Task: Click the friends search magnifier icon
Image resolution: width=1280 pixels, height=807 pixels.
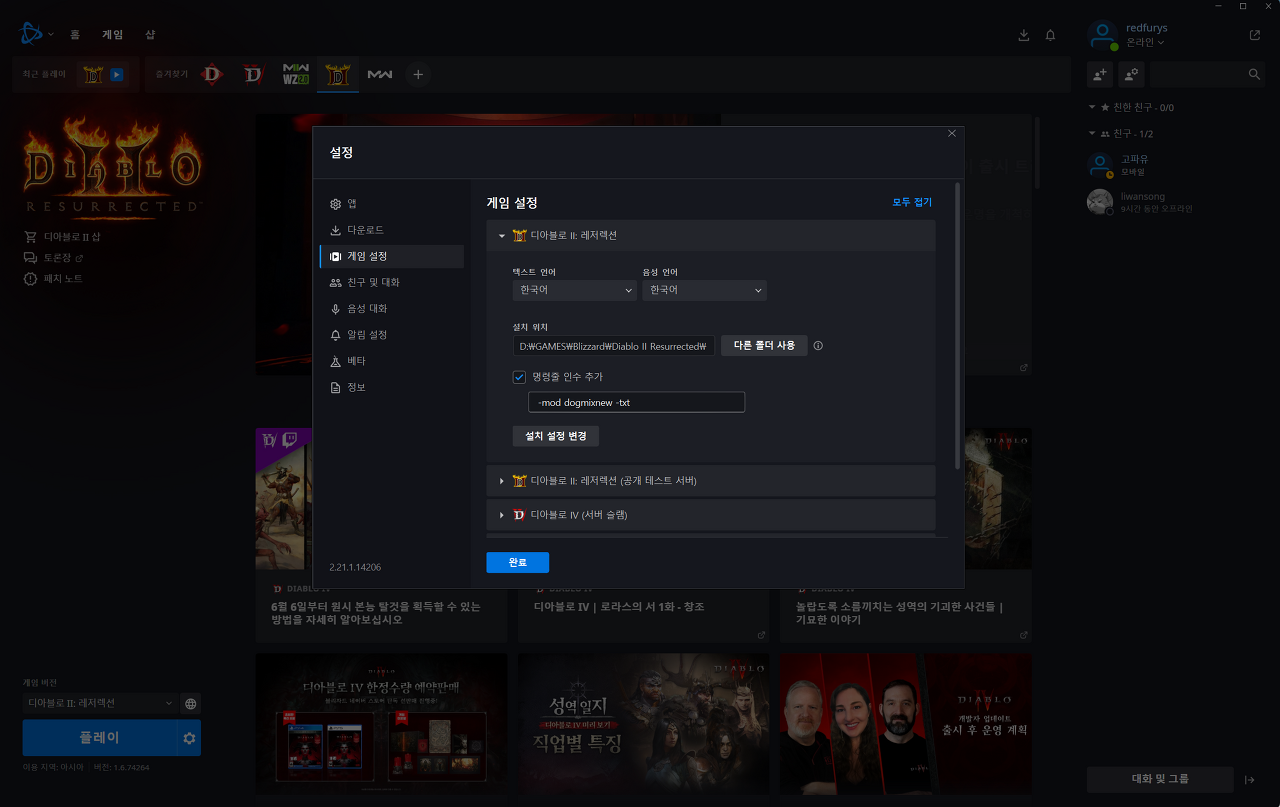Action: [x=1254, y=74]
